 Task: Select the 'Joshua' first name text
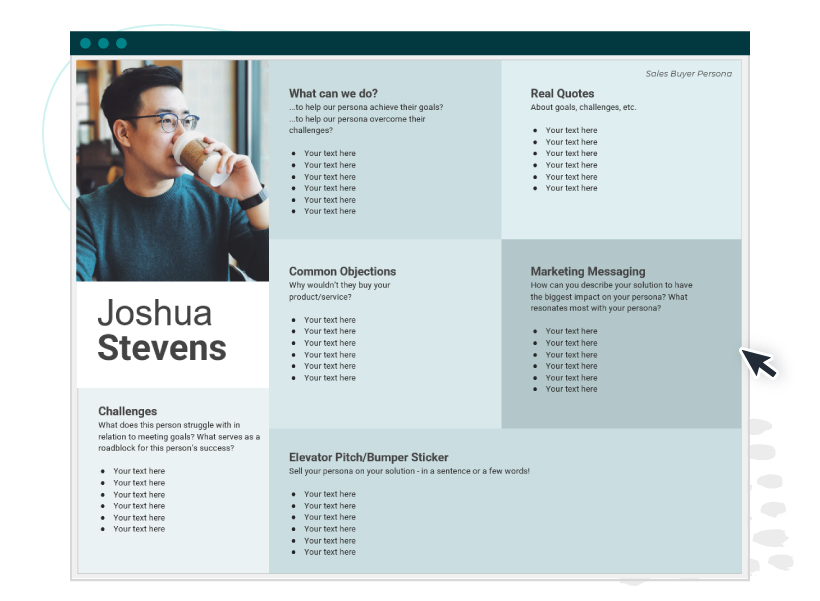pos(155,313)
